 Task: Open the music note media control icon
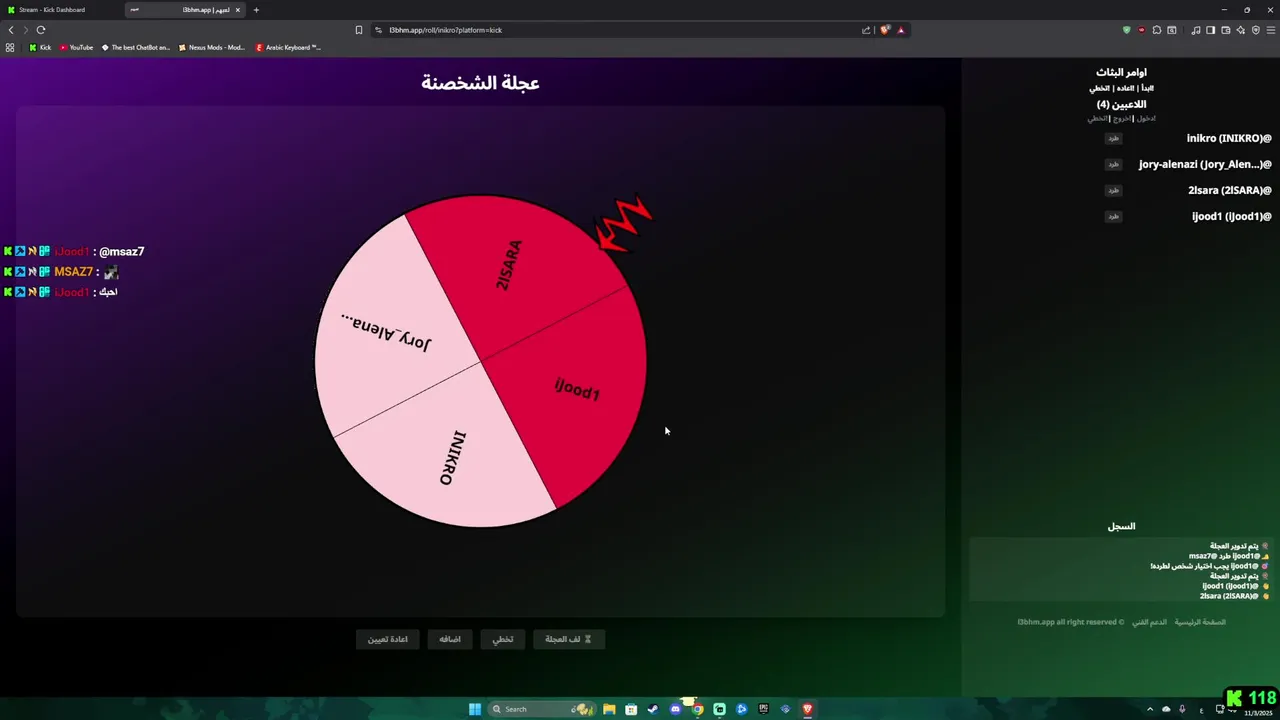pyautogui.click(x=1196, y=30)
